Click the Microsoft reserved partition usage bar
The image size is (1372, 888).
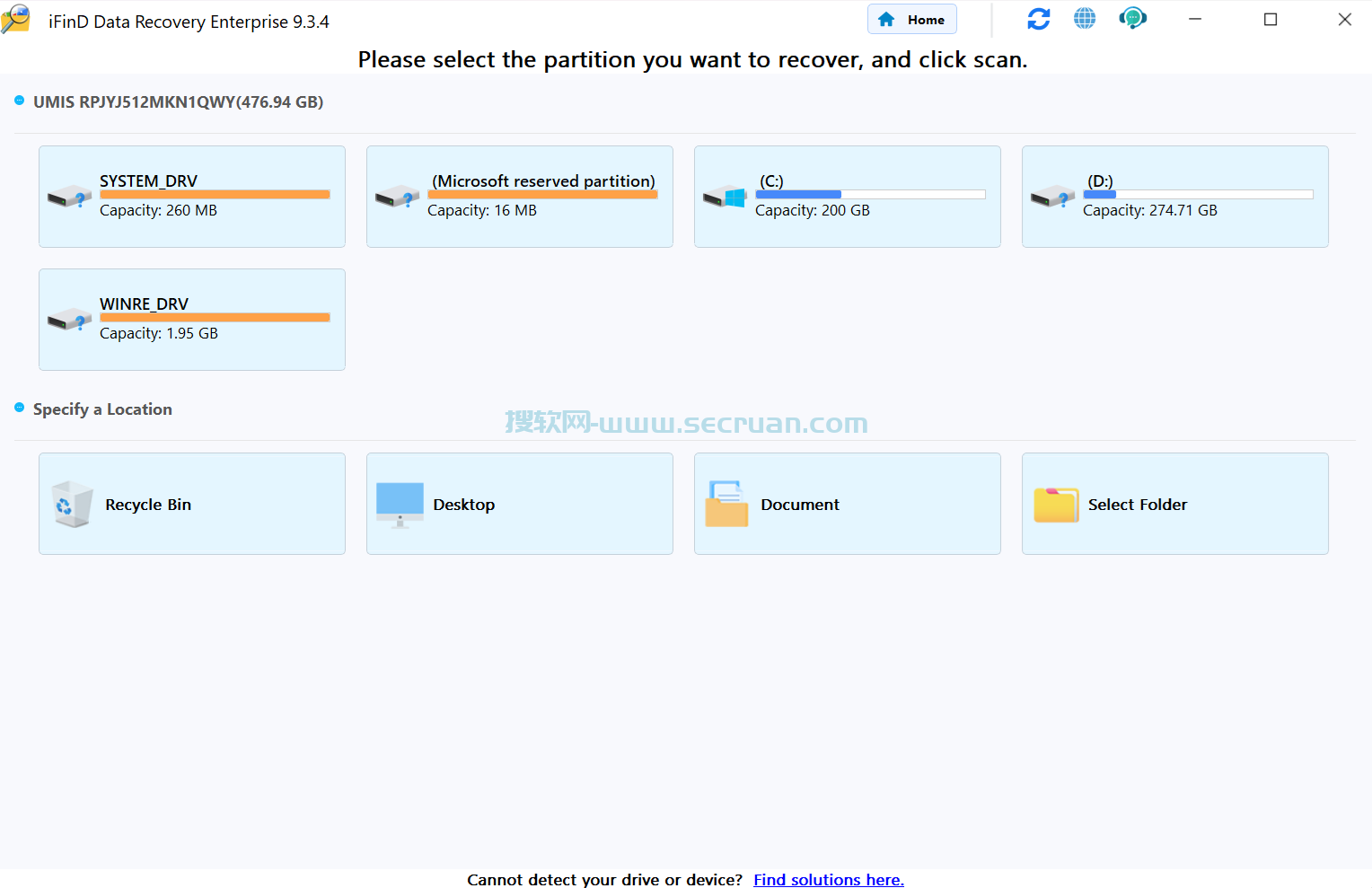(542, 194)
